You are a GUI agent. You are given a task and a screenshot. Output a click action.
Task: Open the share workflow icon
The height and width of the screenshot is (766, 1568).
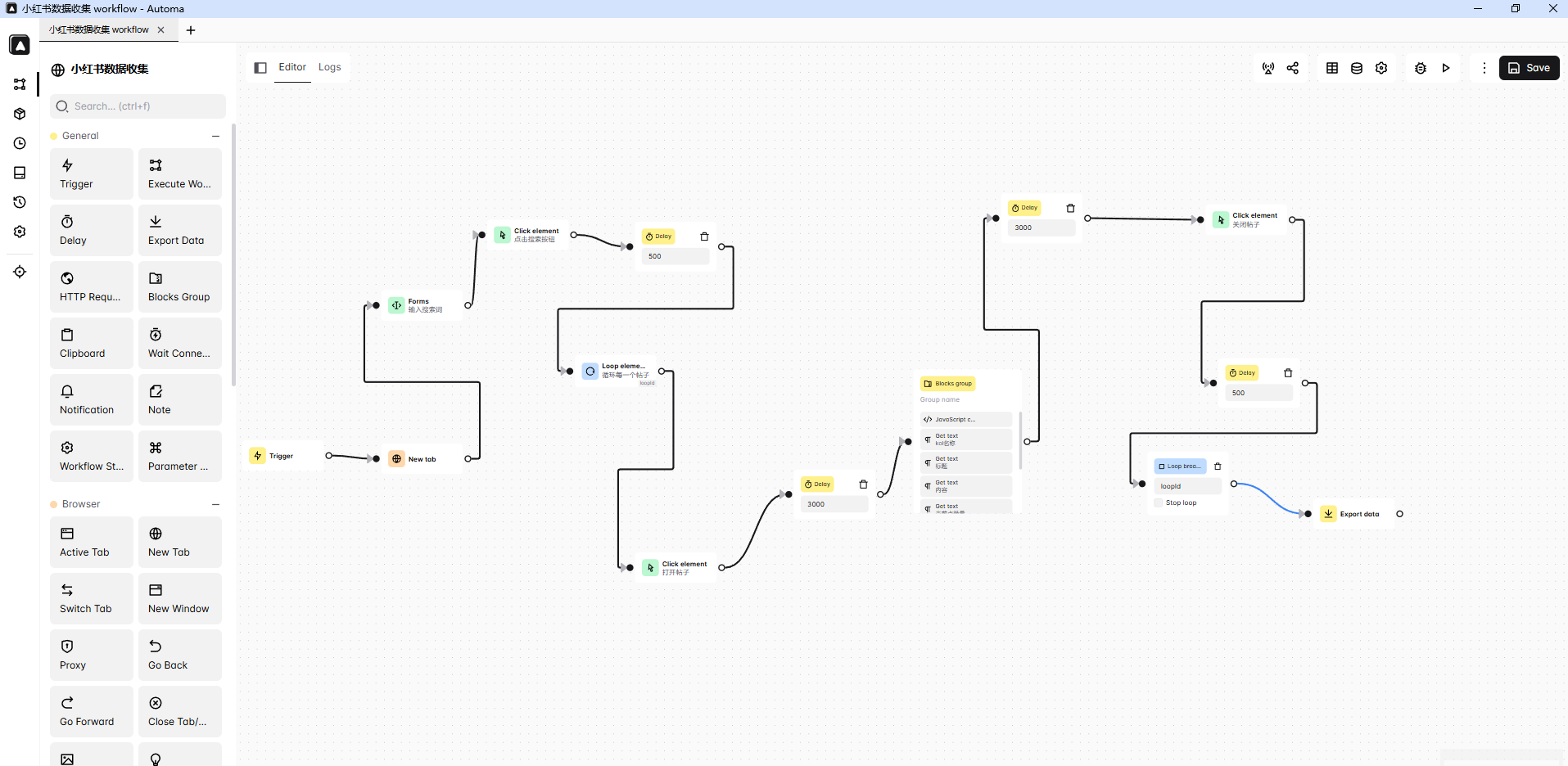1293,68
